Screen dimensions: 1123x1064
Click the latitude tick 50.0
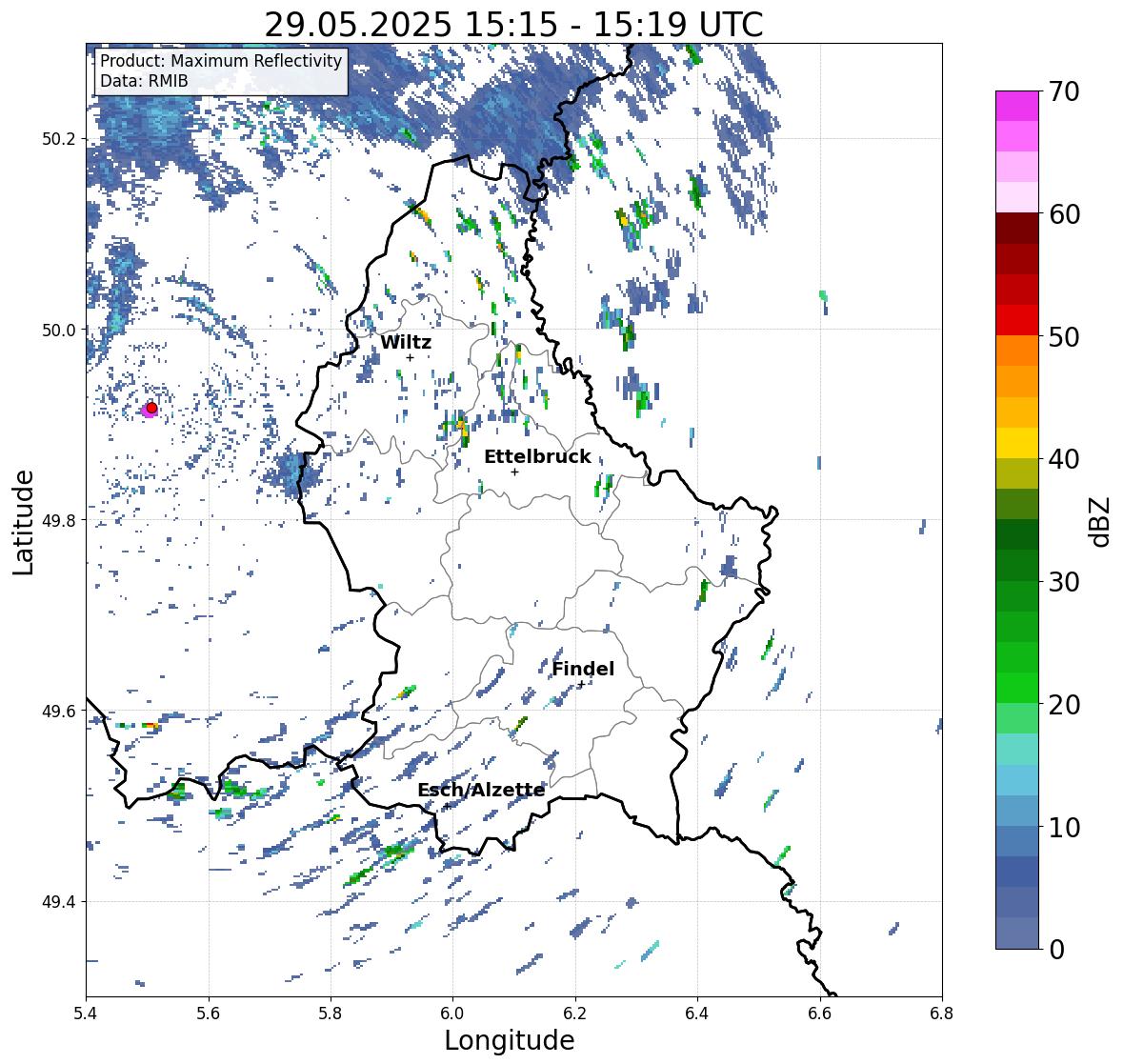(60, 330)
